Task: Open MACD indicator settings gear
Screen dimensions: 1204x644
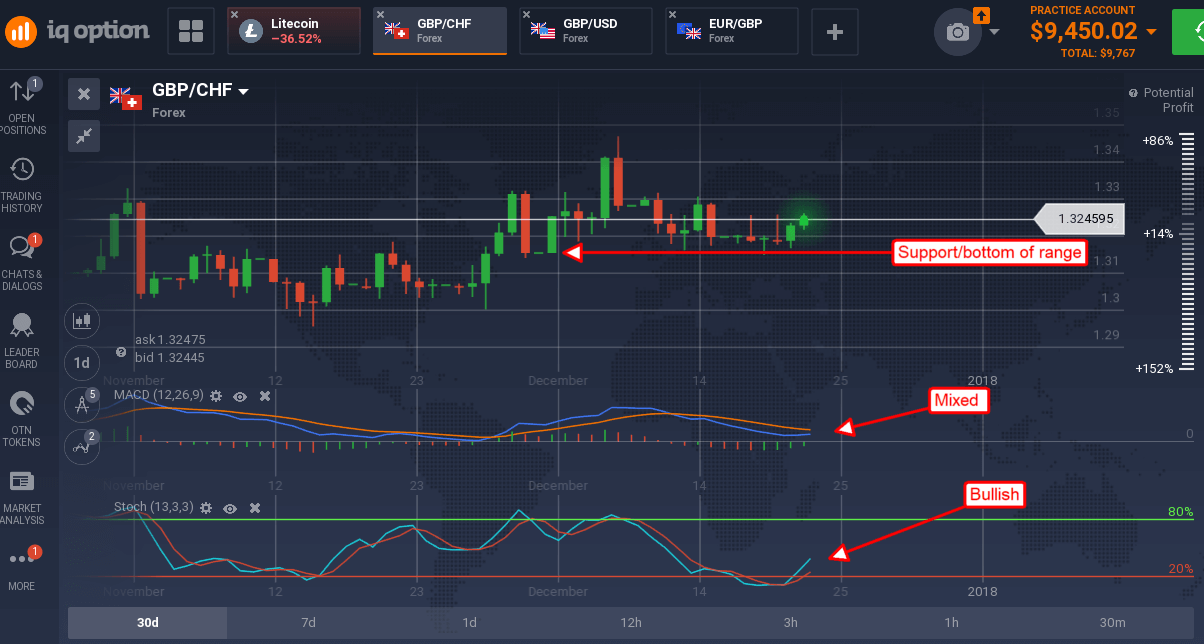Action: click(x=216, y=396)
